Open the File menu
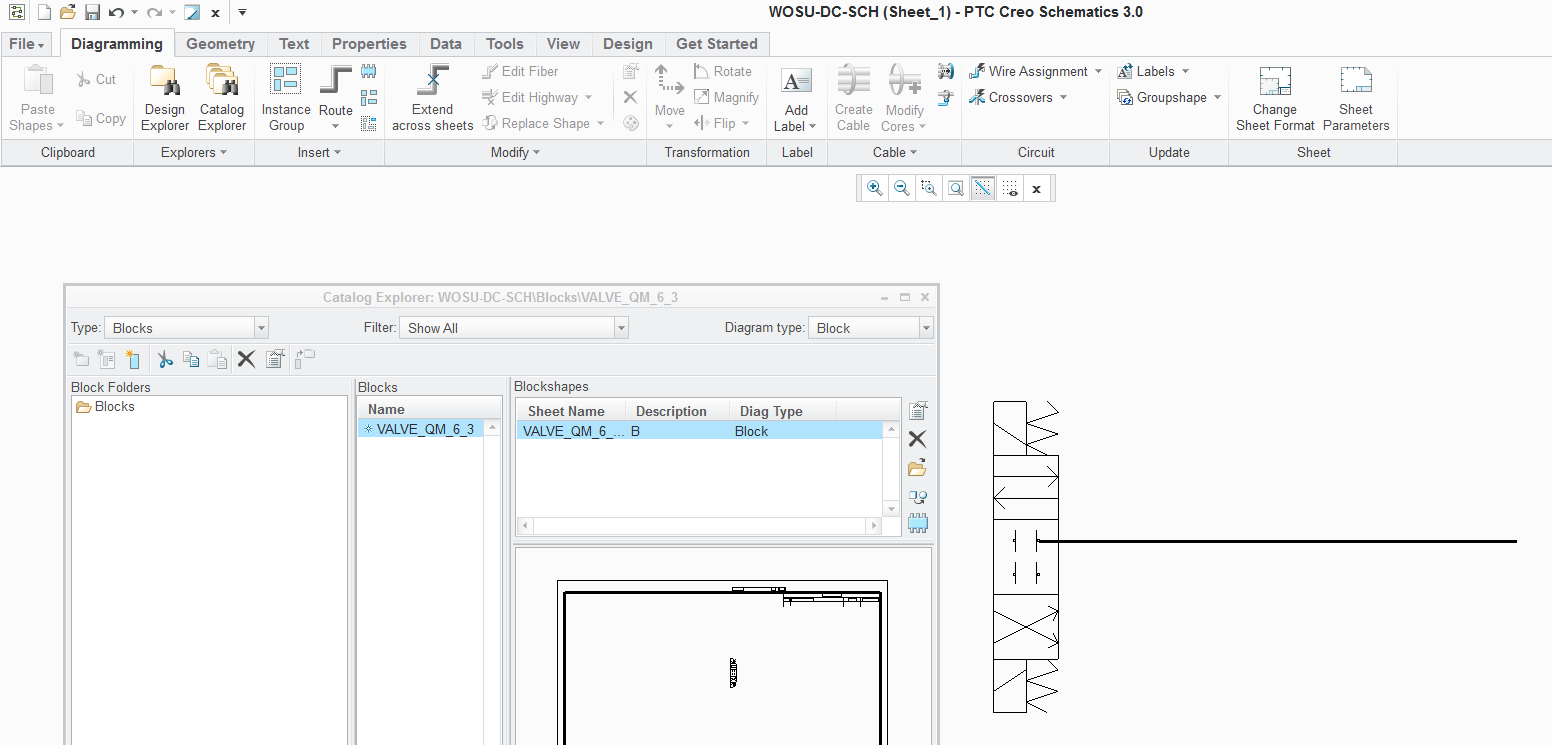This screenshot has width=1552, height=745. coord(27,44)
